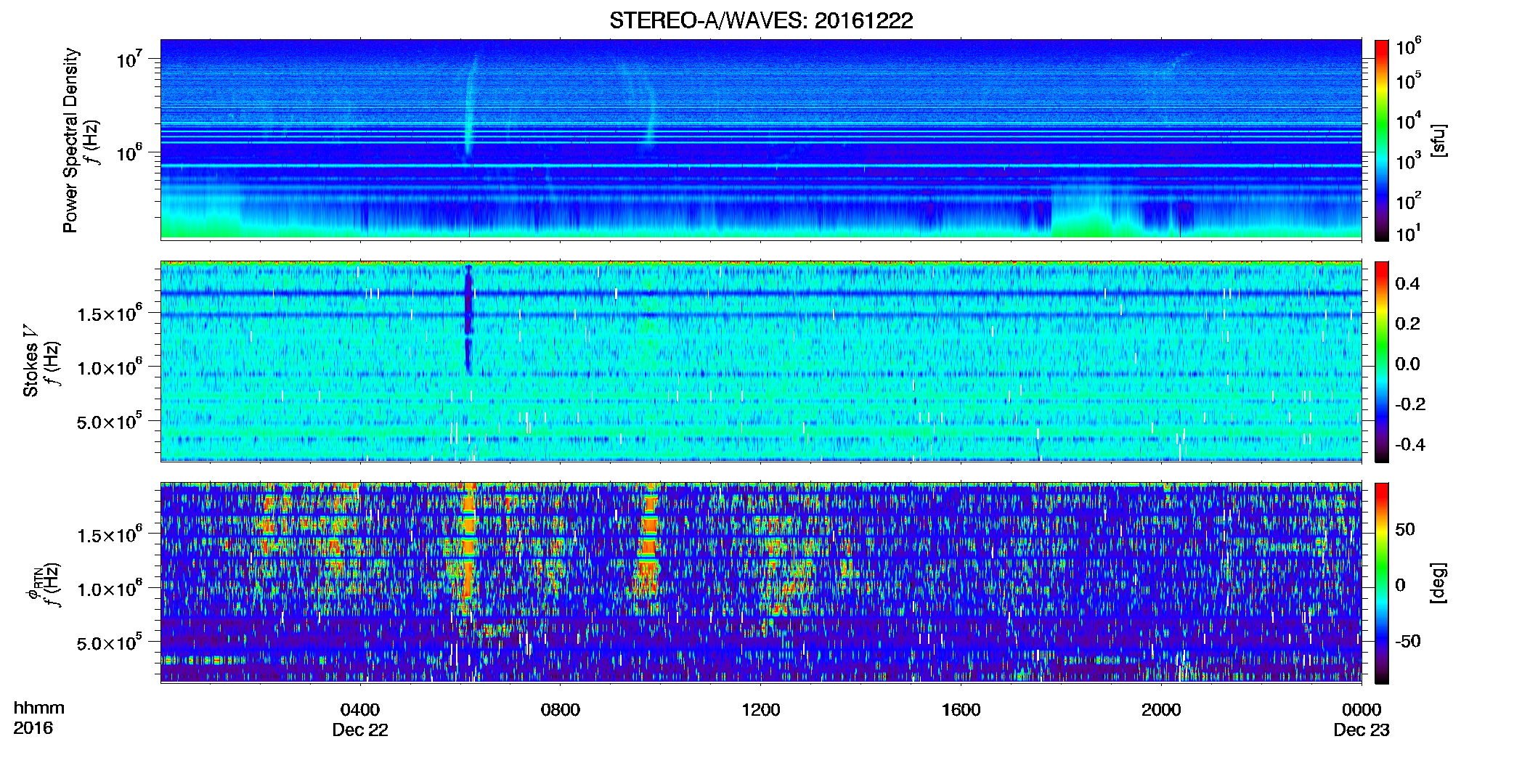1522x784 pixels.
Task: Click the hhmm time format label
Action: click(39, 708)
